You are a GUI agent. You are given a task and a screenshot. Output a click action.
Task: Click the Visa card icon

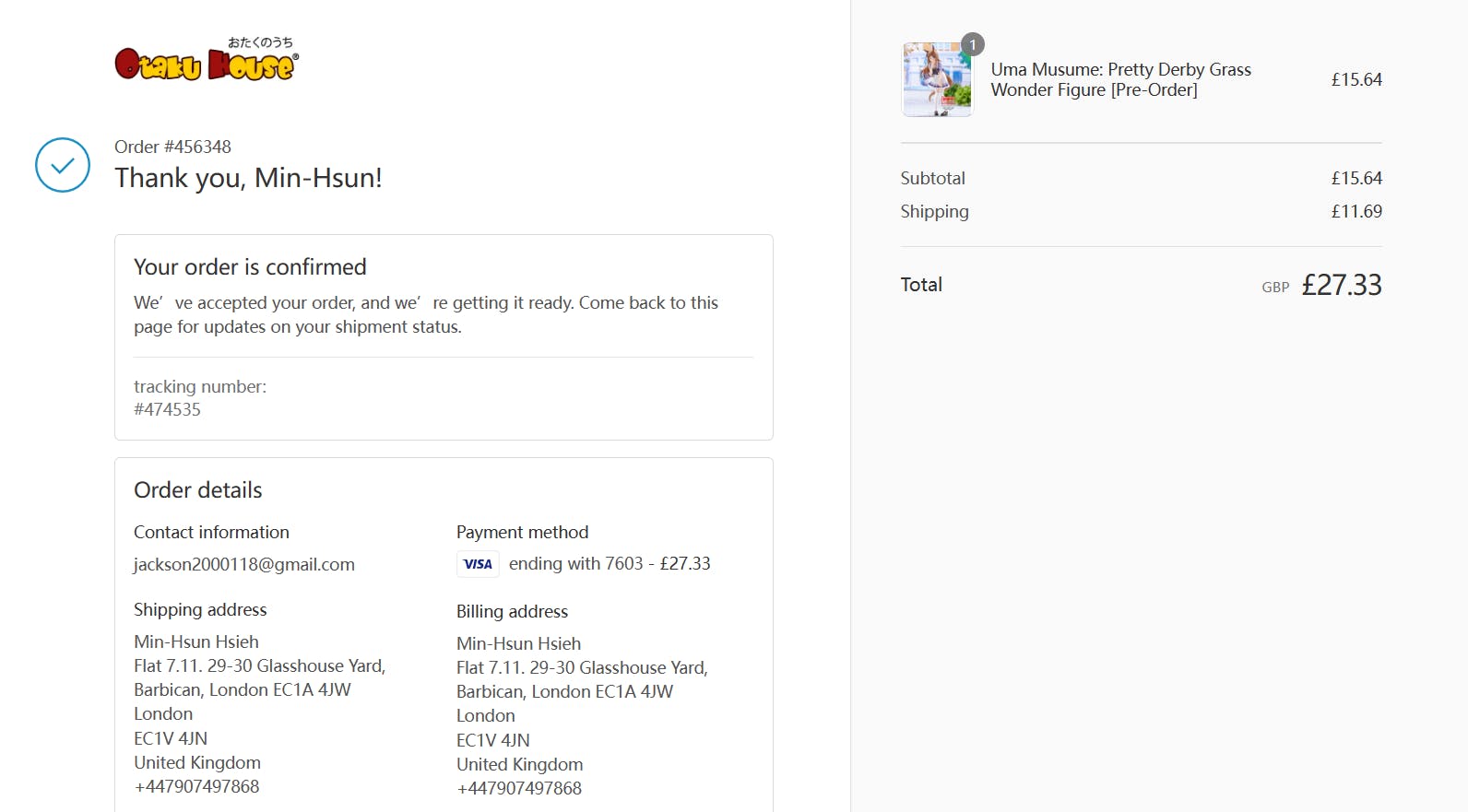[x=478, y=564]
